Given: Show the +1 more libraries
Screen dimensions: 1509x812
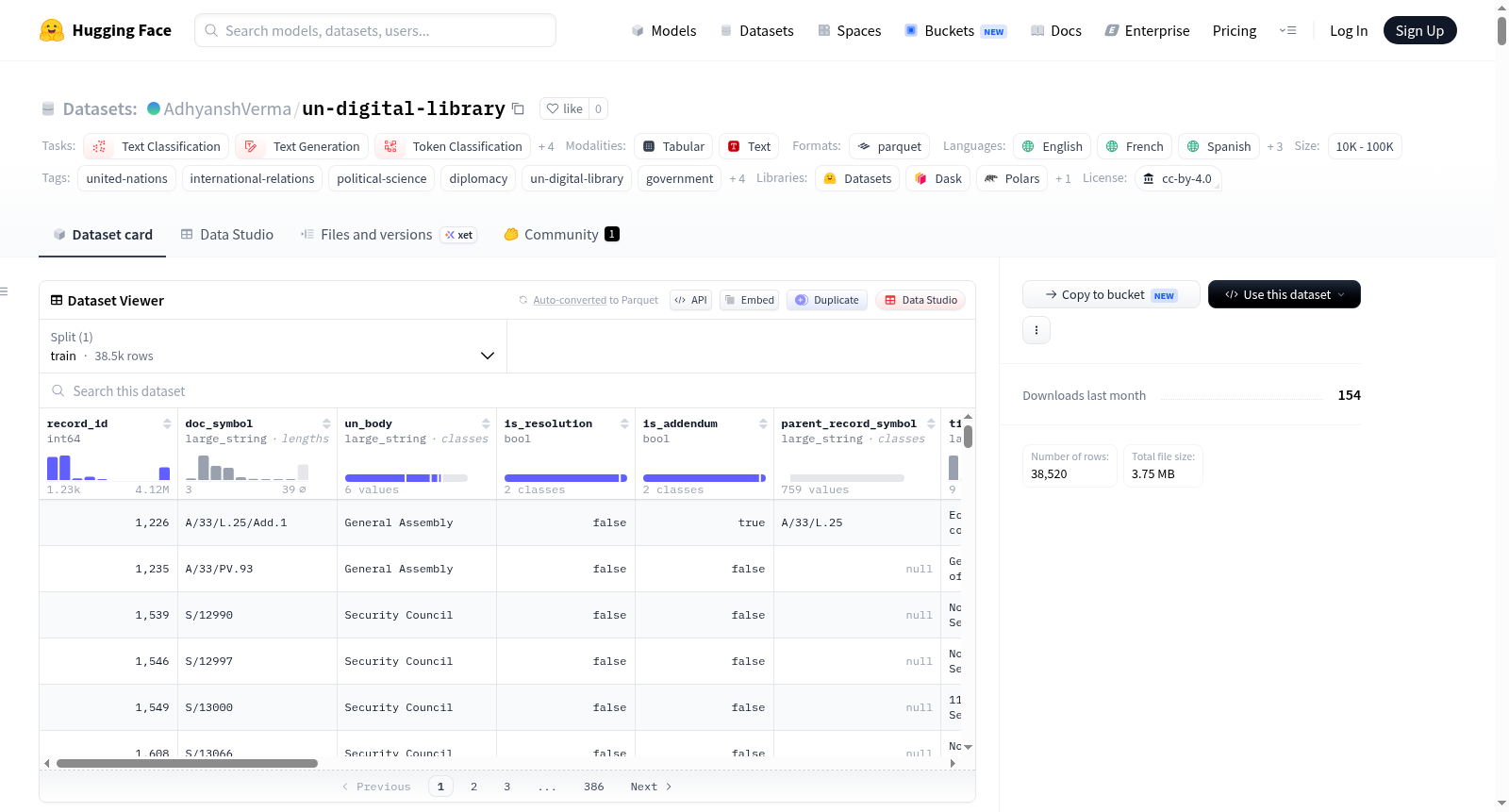Looking at the screenshot, I should (1063, 179).
